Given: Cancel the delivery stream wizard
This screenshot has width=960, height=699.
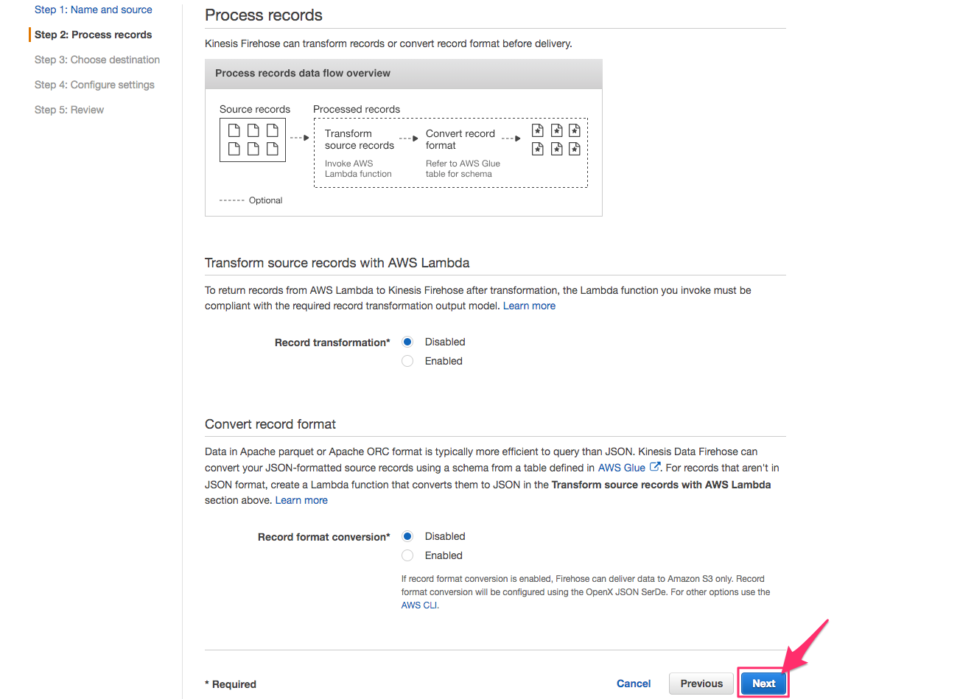Looking at the screenshot, I should 633,684.
